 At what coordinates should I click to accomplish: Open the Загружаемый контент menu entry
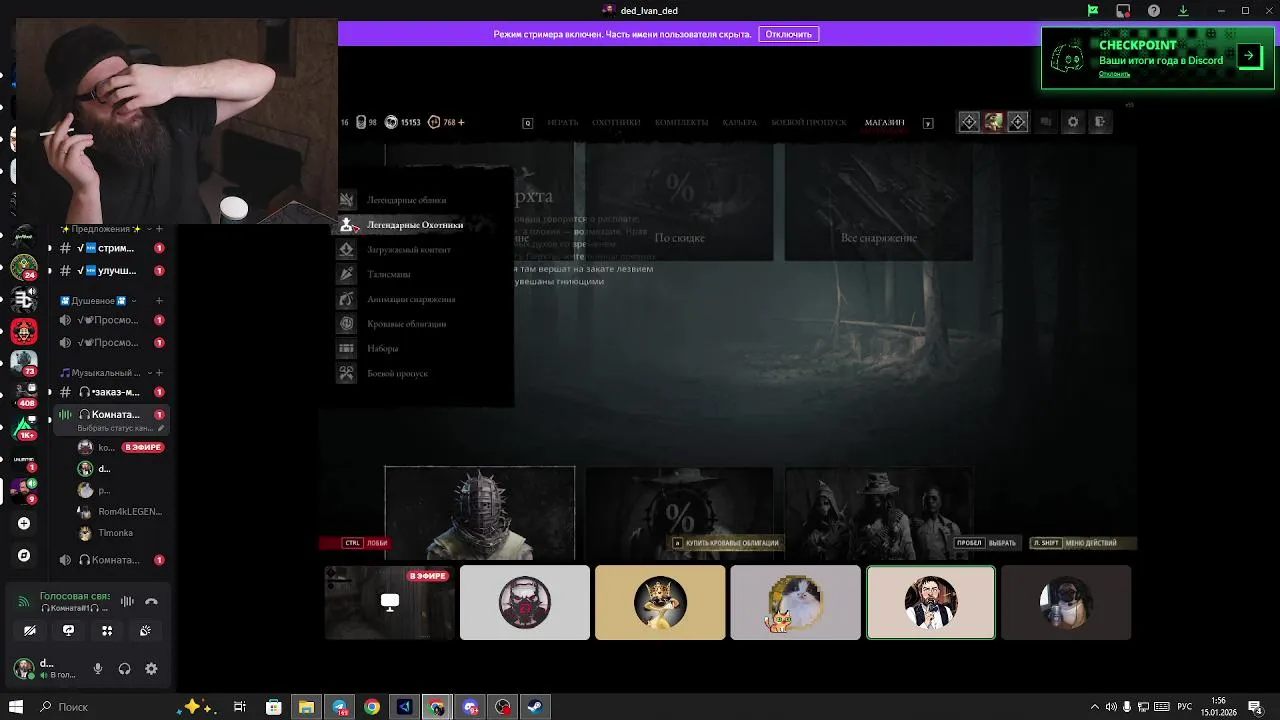click(409, 250)
